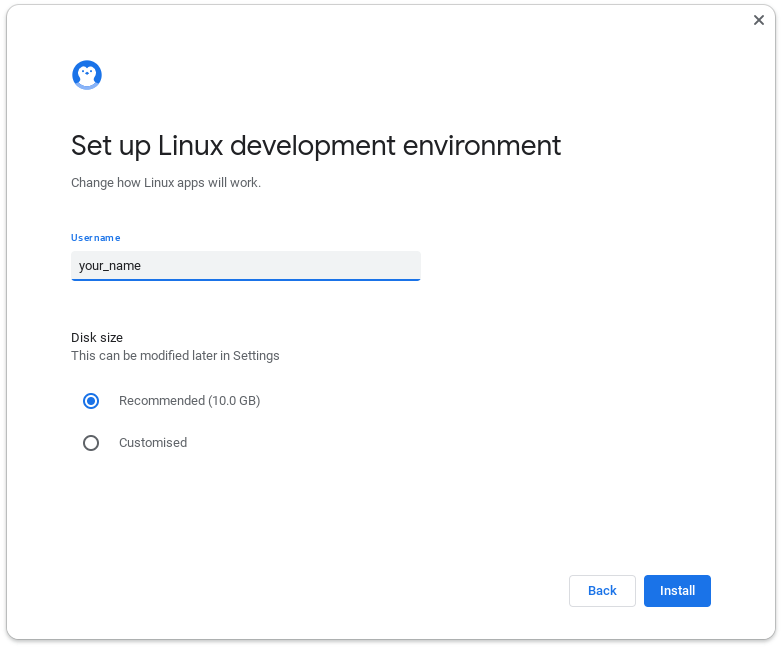Click the "your_name" text in the field
This screenshot has height=648, width=782.
coord(110,266)
